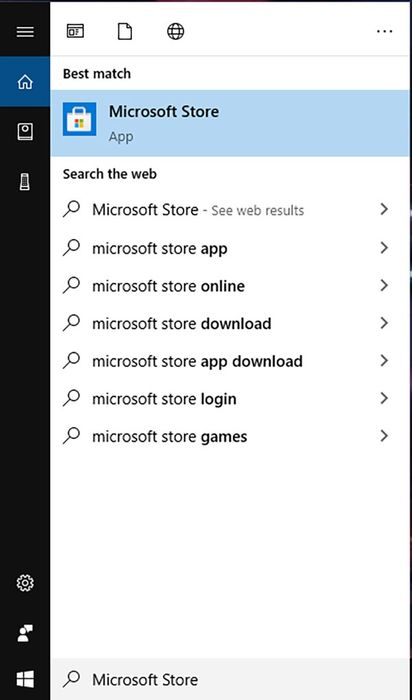Screen dimensions: 412x700
Task: Expand arrow beside 'microsoft store online'
Action: point(384,286)
